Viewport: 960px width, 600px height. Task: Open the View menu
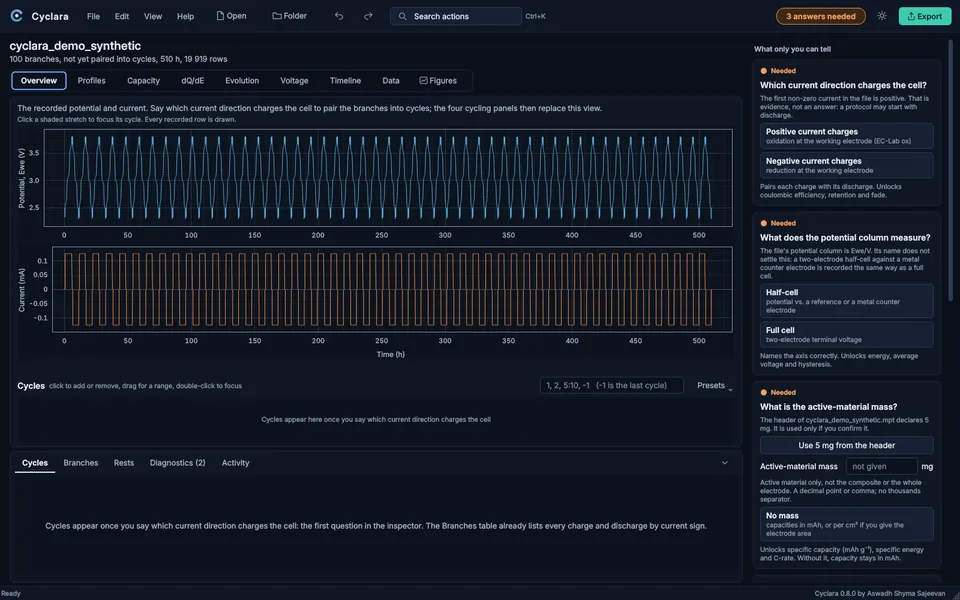click(153, 16)
